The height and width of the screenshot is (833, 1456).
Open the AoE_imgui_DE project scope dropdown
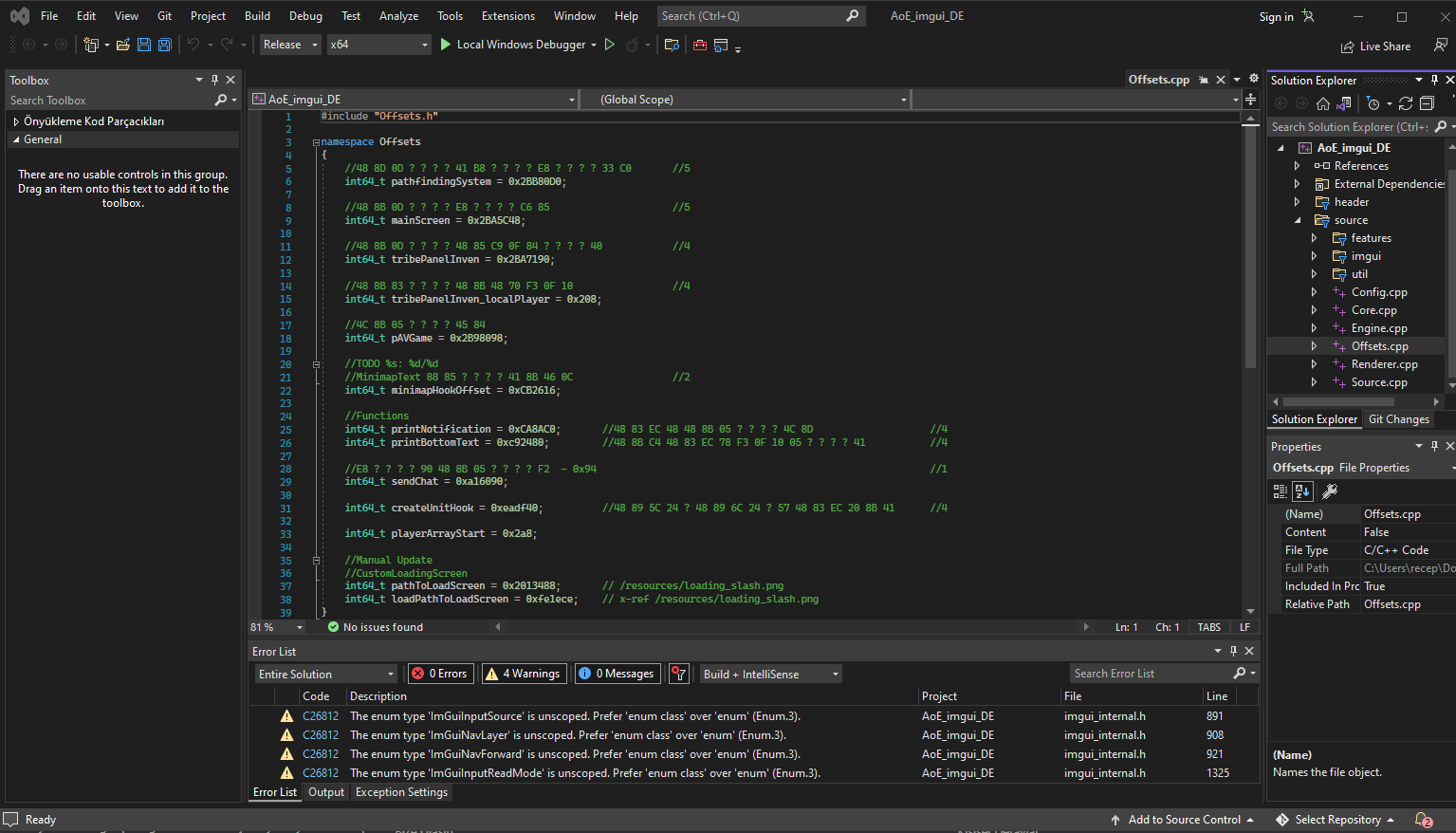[x=414, y=99]
